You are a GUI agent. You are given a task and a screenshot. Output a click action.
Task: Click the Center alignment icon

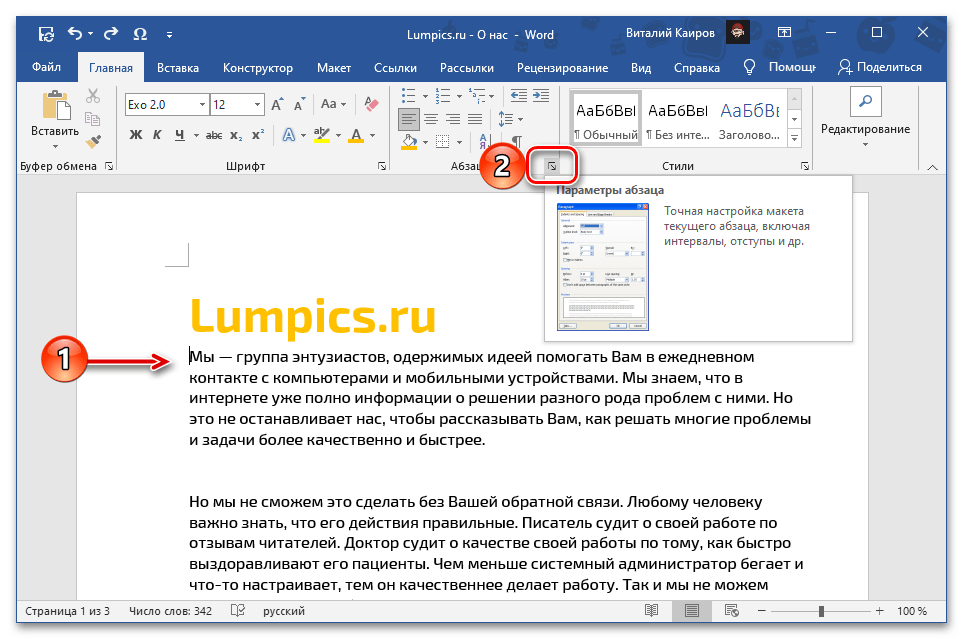point(431,118)
